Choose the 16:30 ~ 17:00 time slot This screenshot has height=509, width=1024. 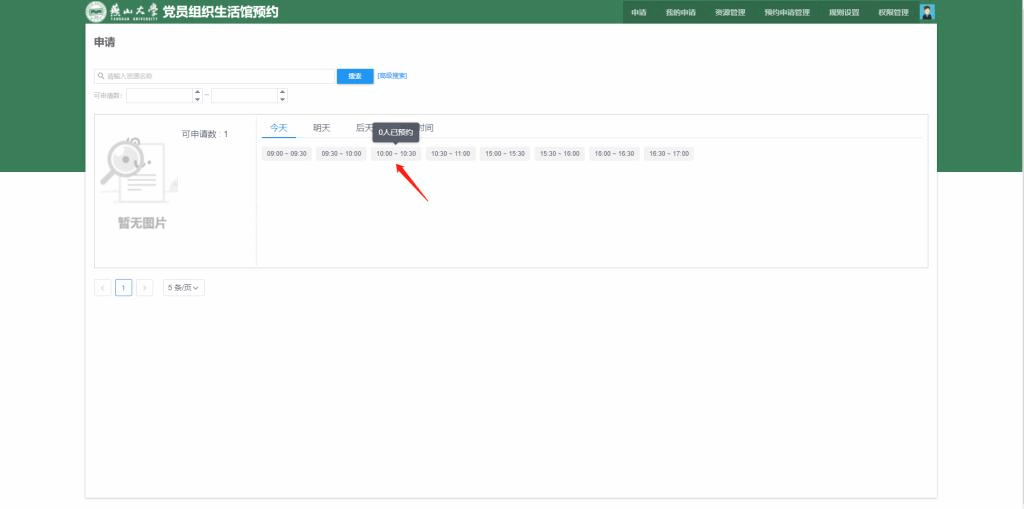click(x=668, y=154)
